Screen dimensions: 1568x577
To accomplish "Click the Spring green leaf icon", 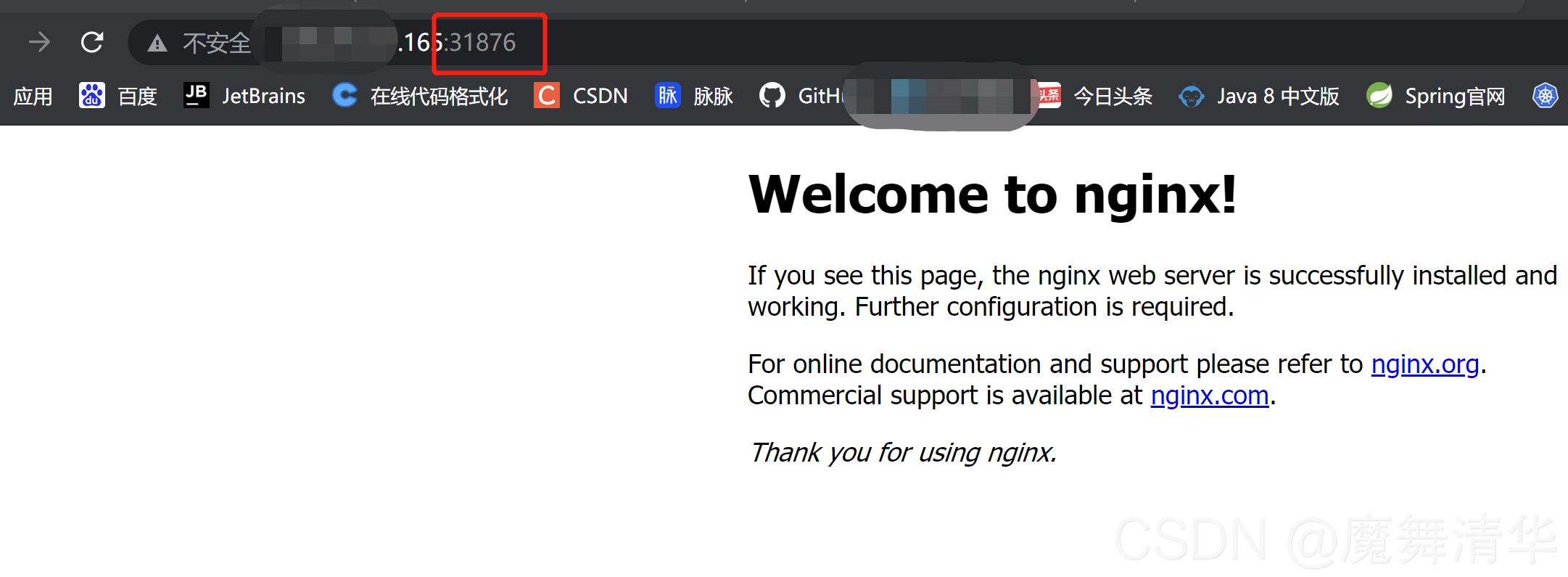I will point(1379,95).
